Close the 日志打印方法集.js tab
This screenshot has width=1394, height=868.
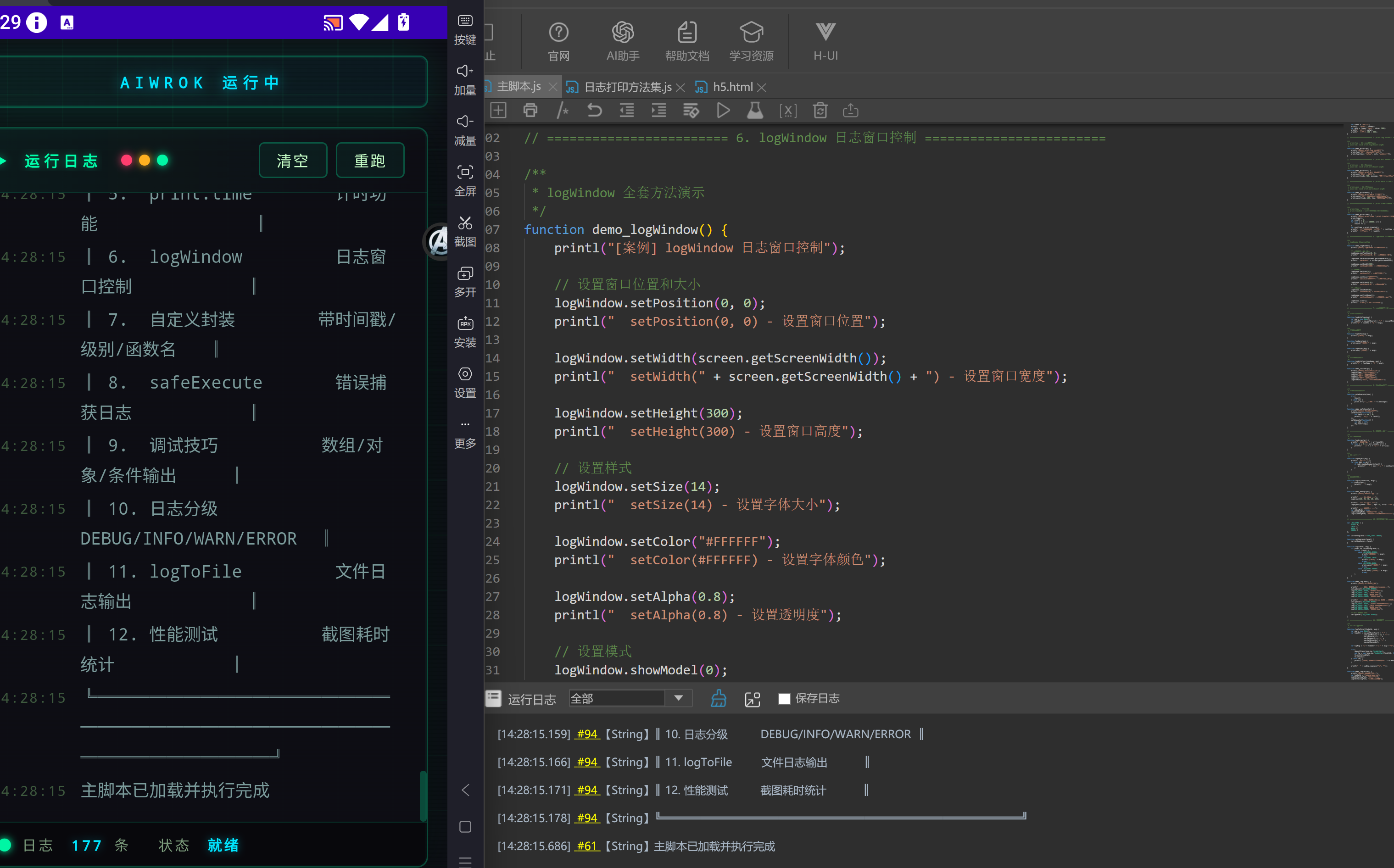[680, 87]
